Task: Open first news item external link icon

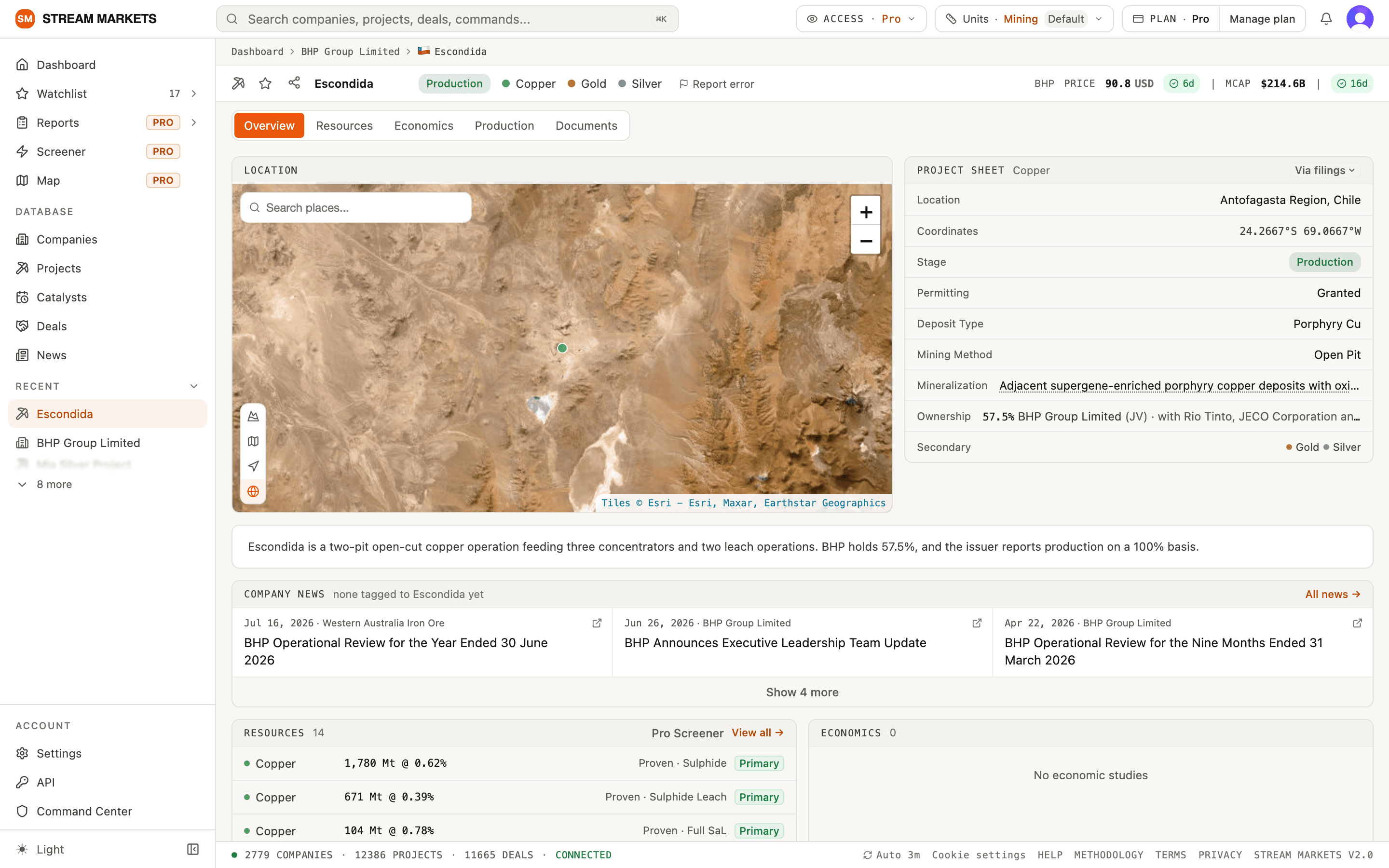Action: (x=597, y=623)
